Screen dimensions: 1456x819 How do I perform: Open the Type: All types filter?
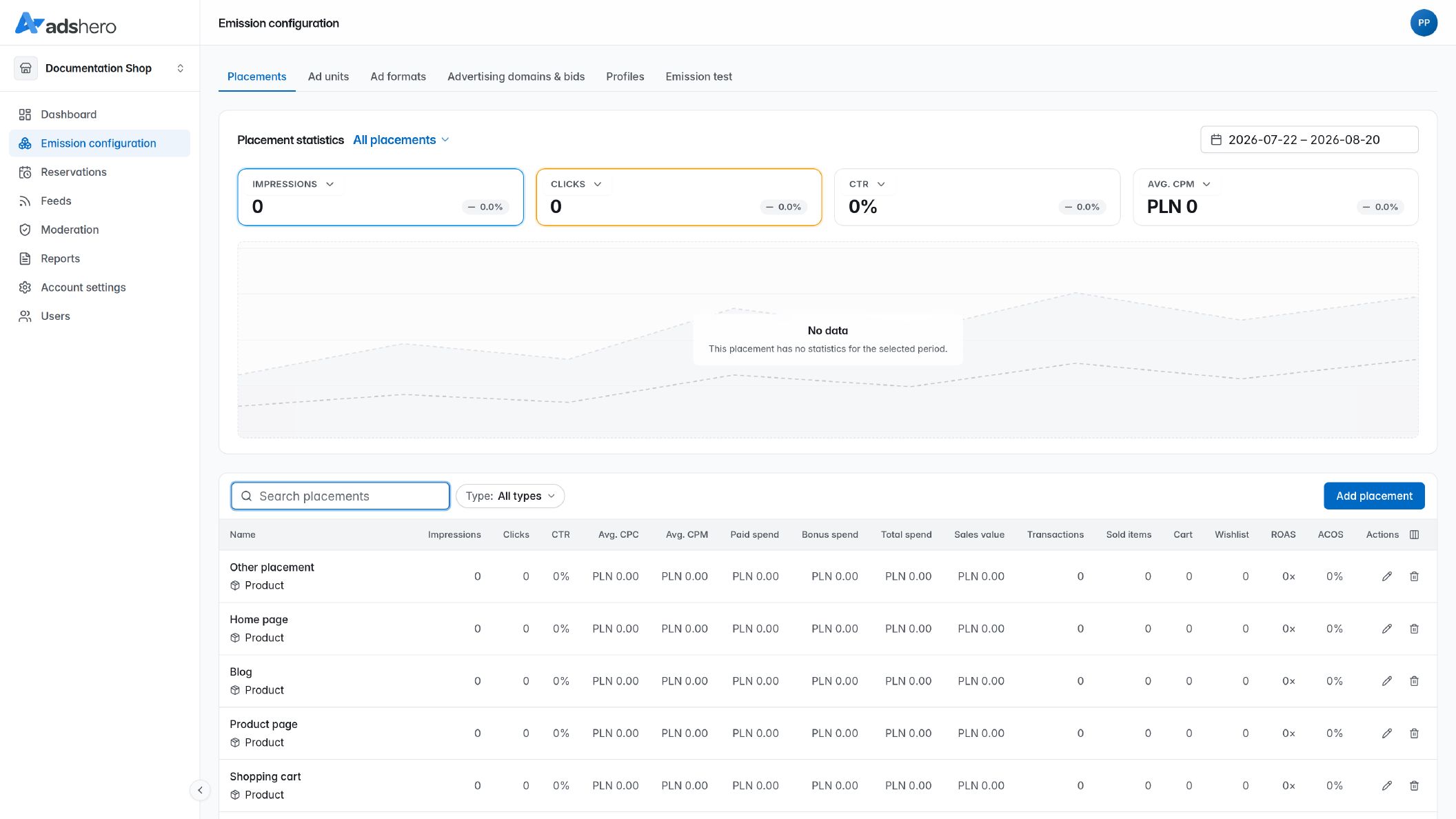coord(510,496)
